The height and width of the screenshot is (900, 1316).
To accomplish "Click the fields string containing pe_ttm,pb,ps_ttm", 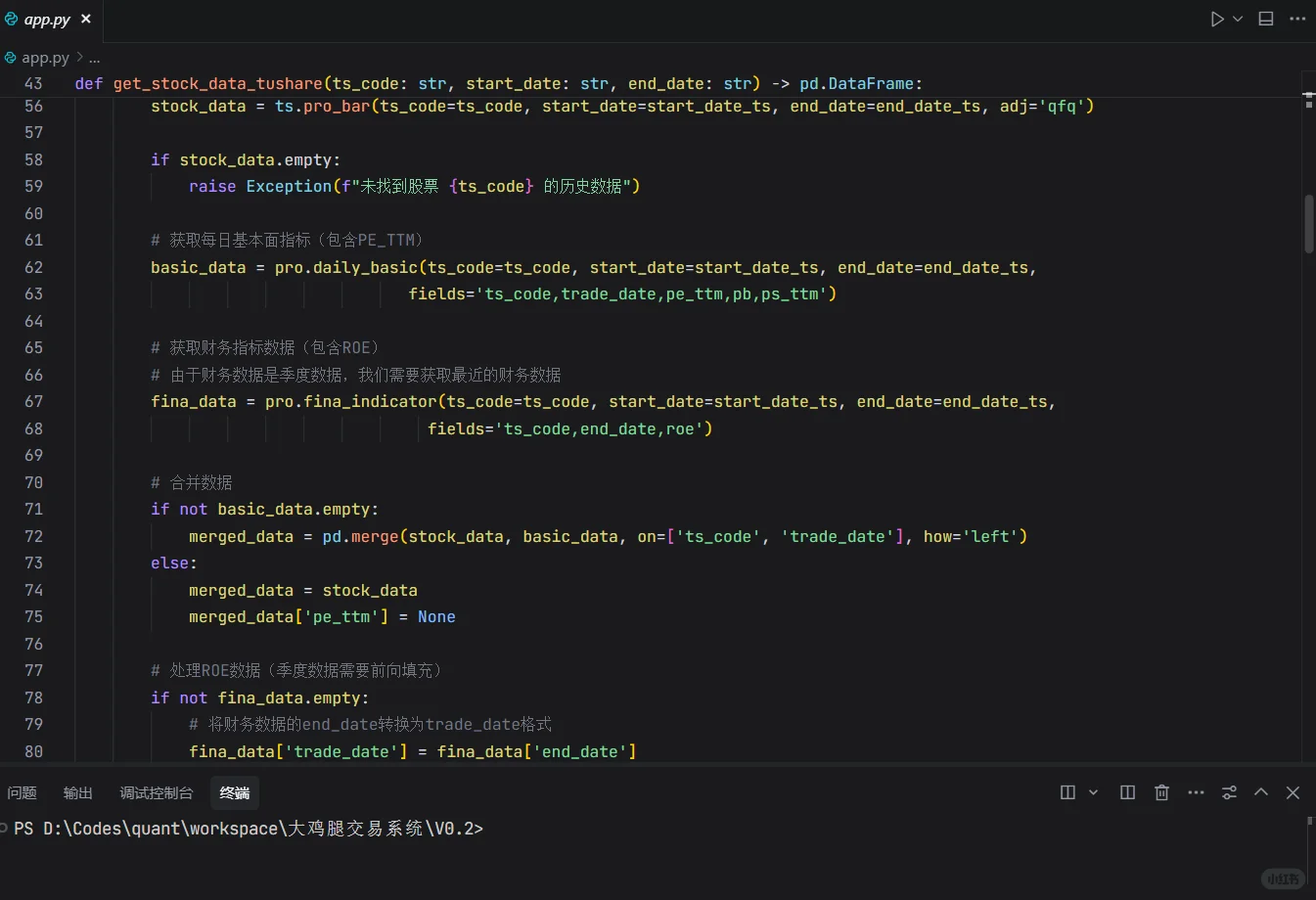I will coord(652,293).
